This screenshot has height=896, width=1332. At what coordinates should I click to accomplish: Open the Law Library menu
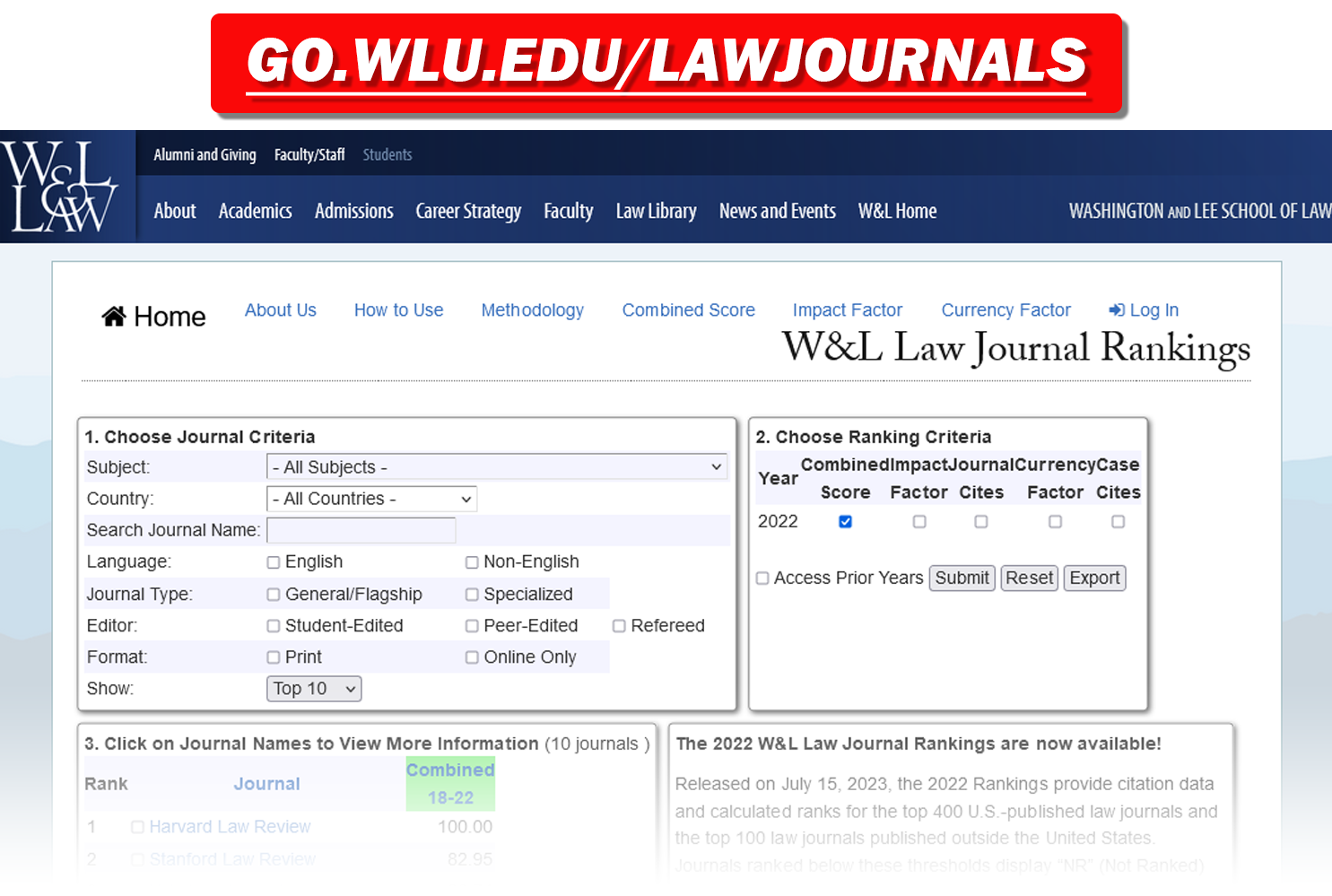coord(657,212)
